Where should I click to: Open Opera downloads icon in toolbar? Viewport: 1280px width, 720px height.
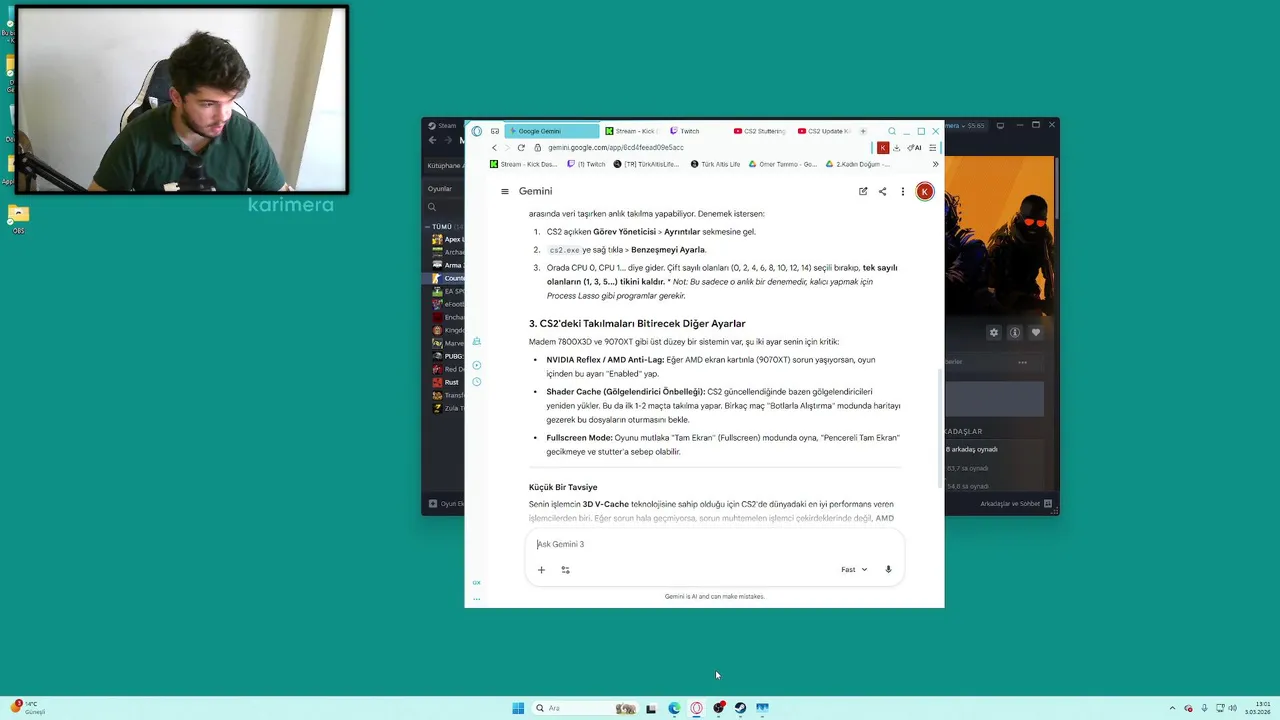point(897,148)
